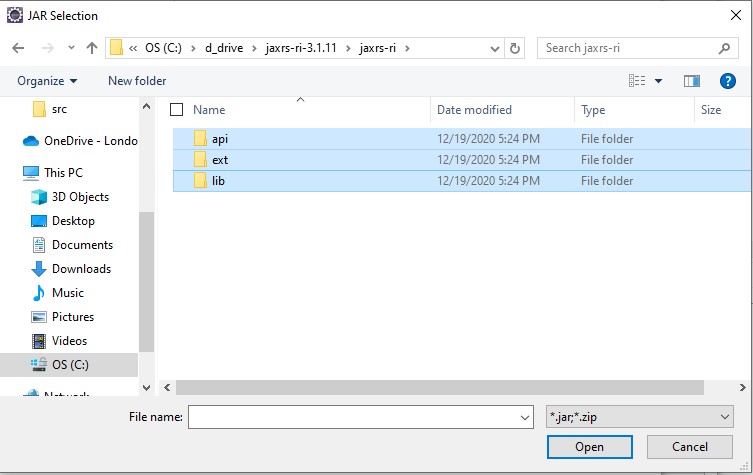Image resolution: width=753 pixels, height=475 pixels.
Task: Click the Cancel button
Action: tap(690, 447)
